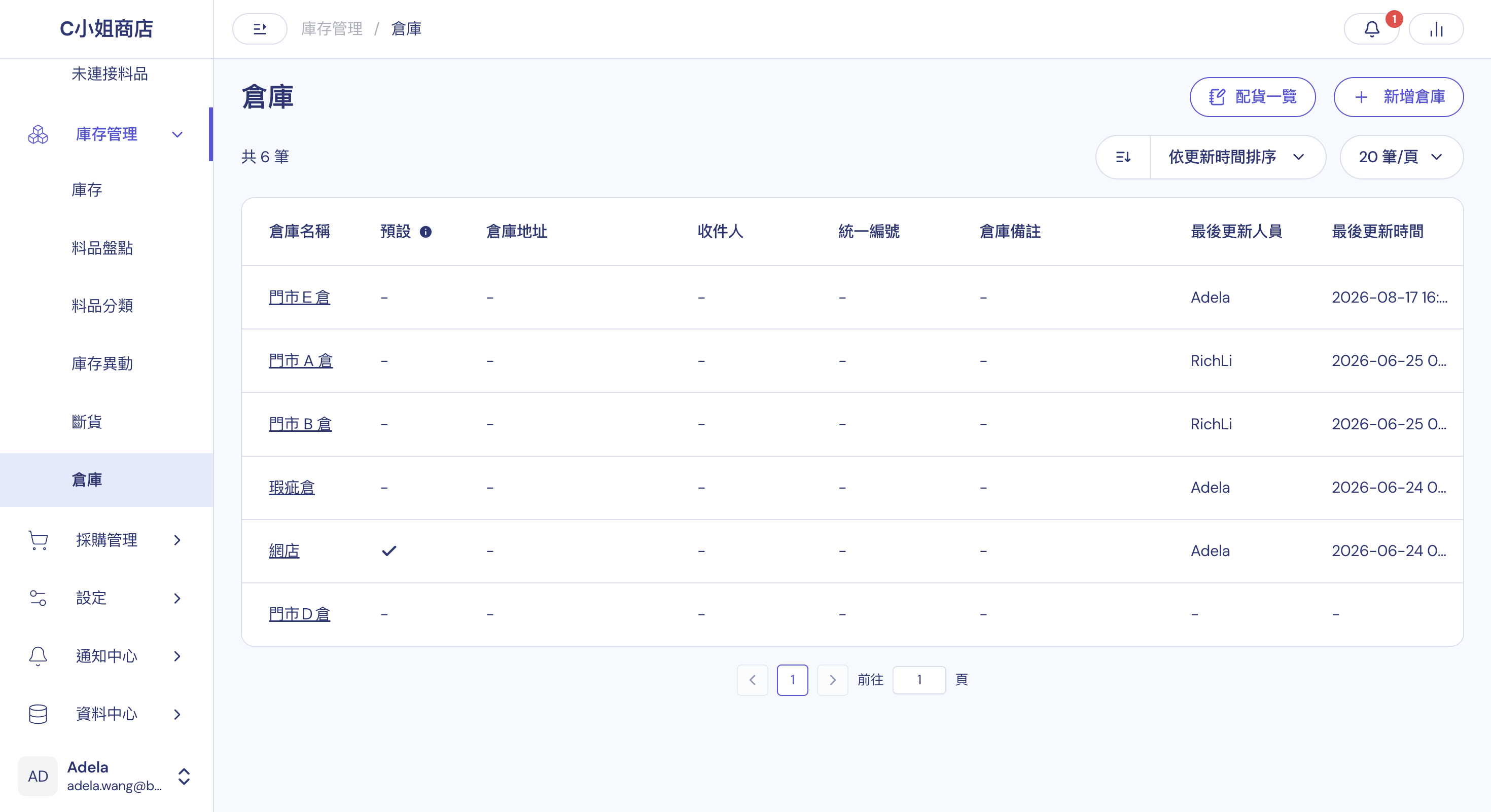Expand the 採購管理 menu chevron

tap(177, 540)
